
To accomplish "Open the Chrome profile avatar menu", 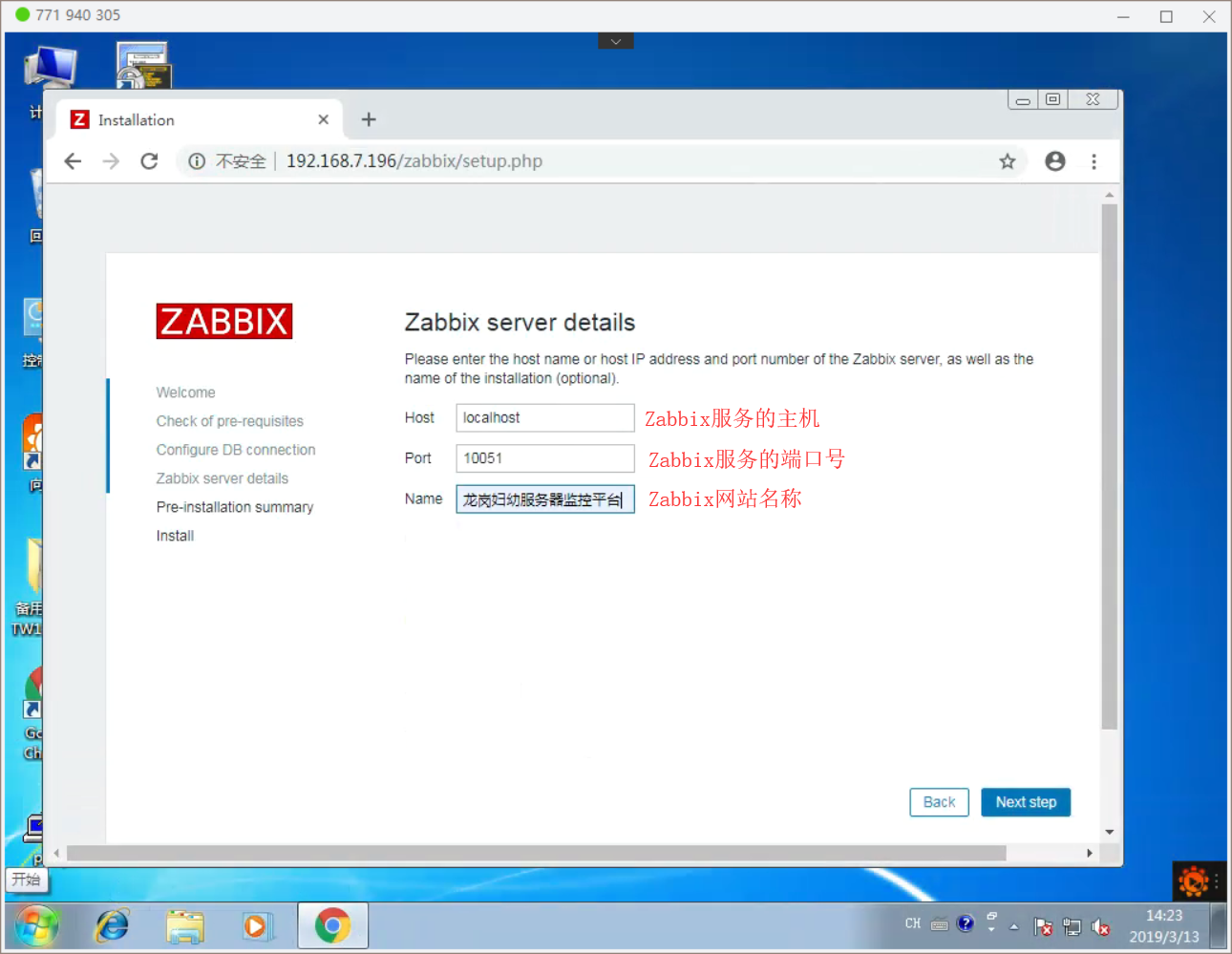I will tap(1055, 161).
